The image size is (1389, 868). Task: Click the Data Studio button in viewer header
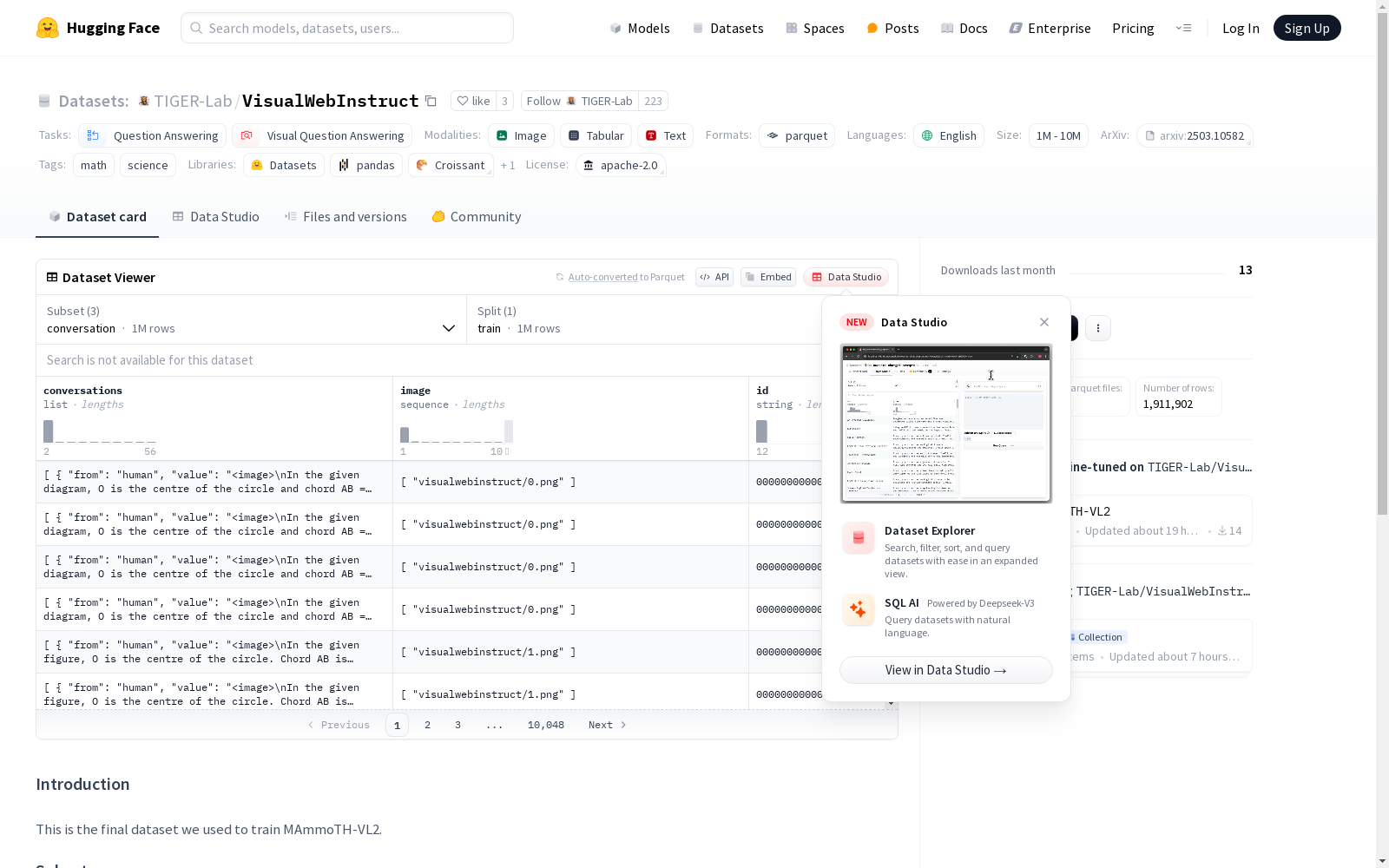point(846,277)
